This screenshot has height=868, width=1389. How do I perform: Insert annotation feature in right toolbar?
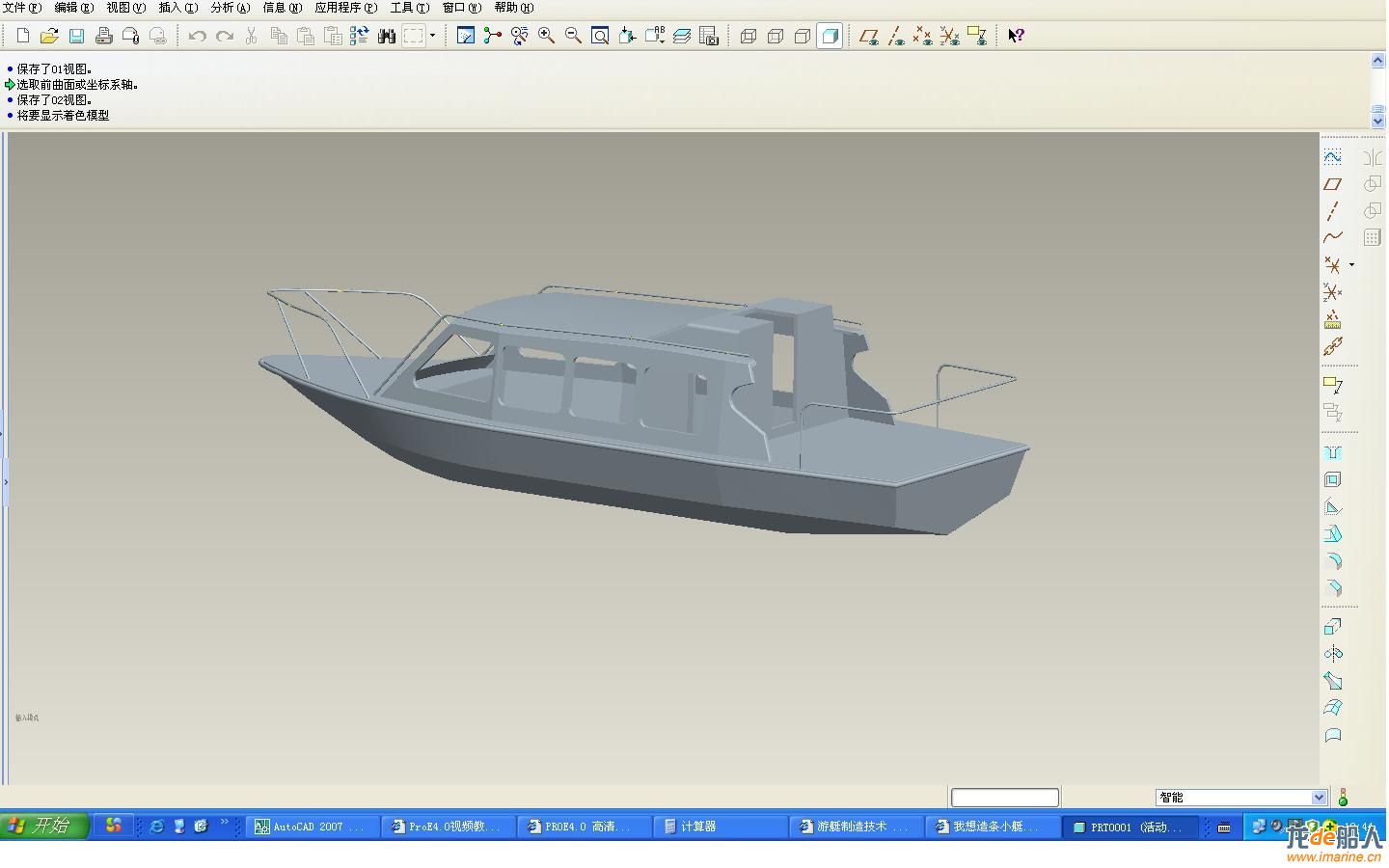(1333, 385)
